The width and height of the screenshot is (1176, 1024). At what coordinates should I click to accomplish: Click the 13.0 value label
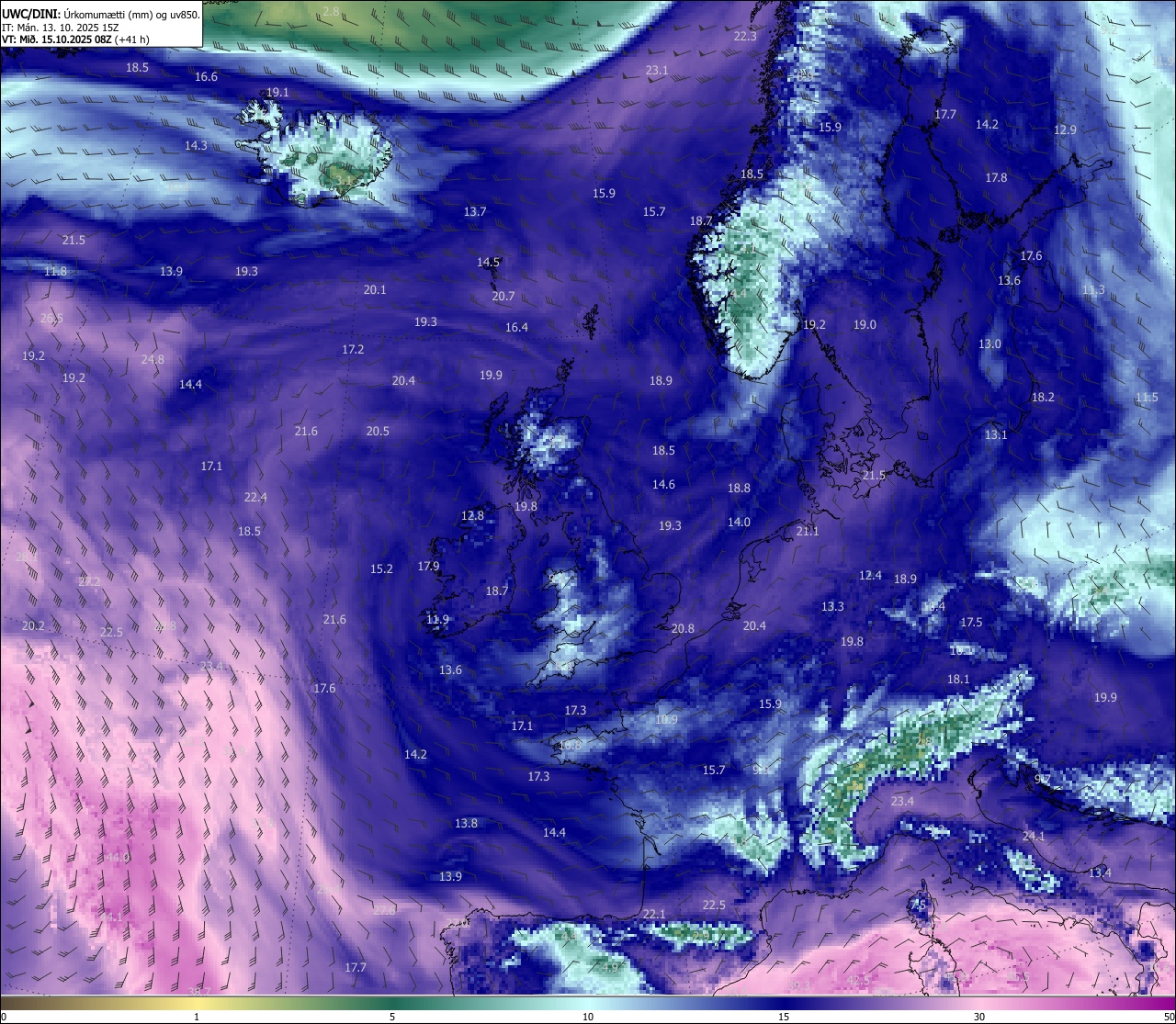click(989, 344)
